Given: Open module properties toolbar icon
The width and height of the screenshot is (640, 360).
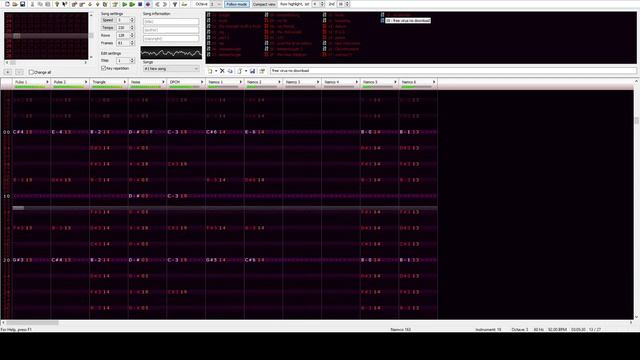Looking at the screenshot, I should 115,4.
